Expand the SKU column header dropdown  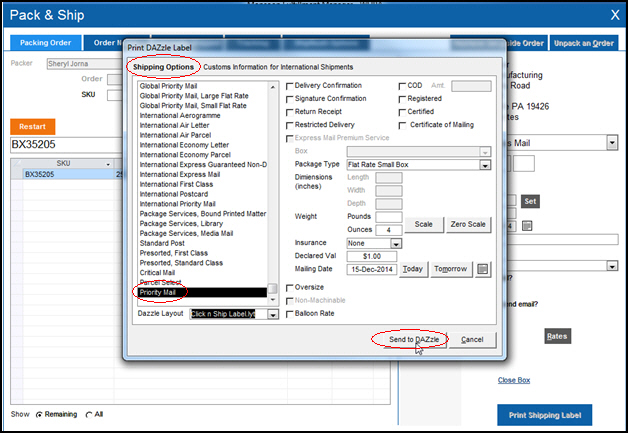click(108, 164)
